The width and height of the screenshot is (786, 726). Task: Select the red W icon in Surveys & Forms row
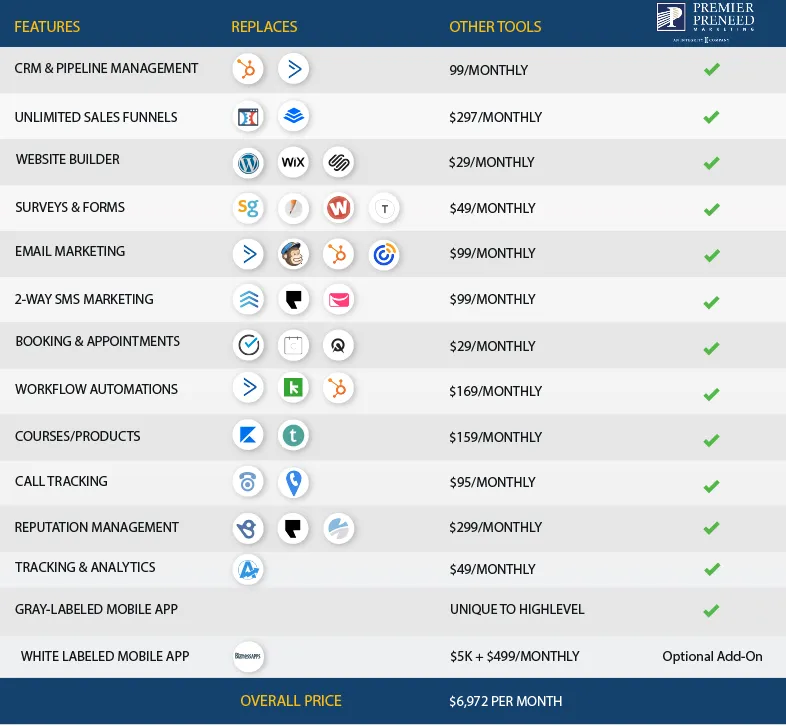(x=338, y=208)
